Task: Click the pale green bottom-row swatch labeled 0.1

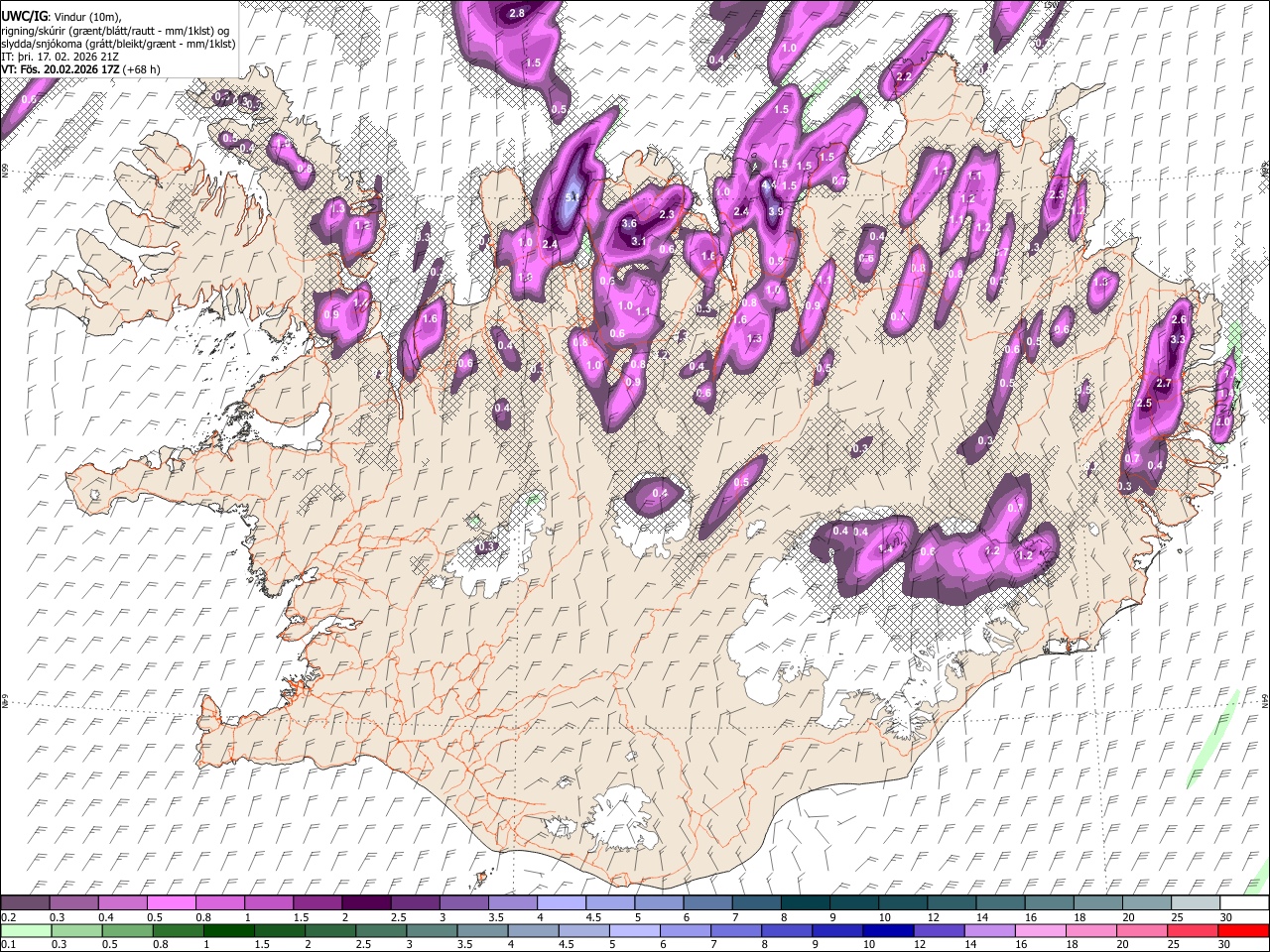Action: [x=25, y=930]
